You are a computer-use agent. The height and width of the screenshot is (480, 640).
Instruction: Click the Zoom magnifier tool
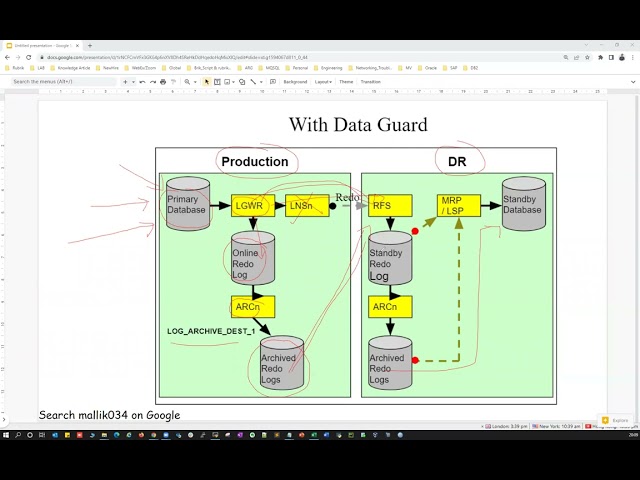point(187,82)
